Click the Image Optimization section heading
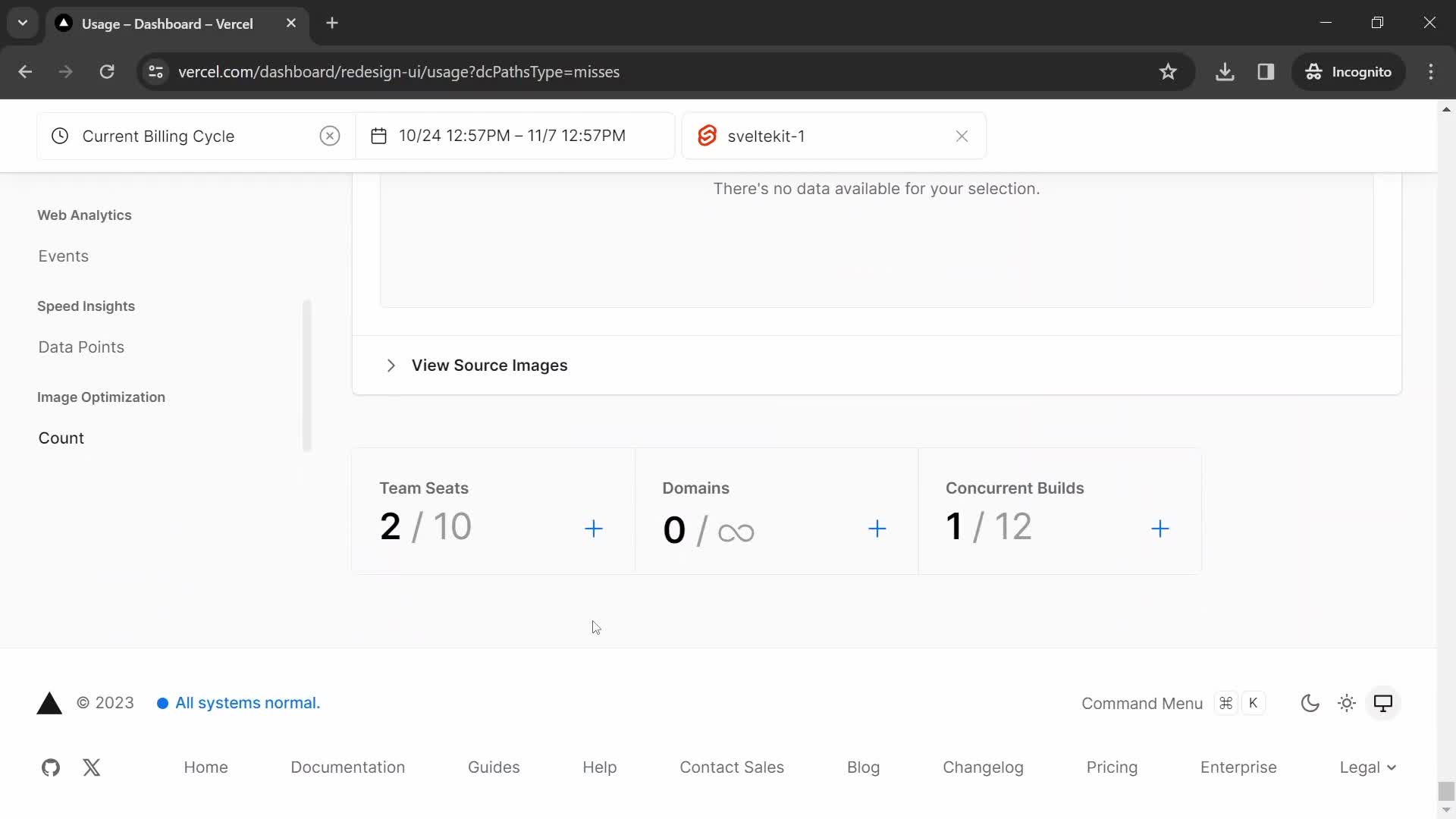This screenshot has width=1456, height=819. 101,397
